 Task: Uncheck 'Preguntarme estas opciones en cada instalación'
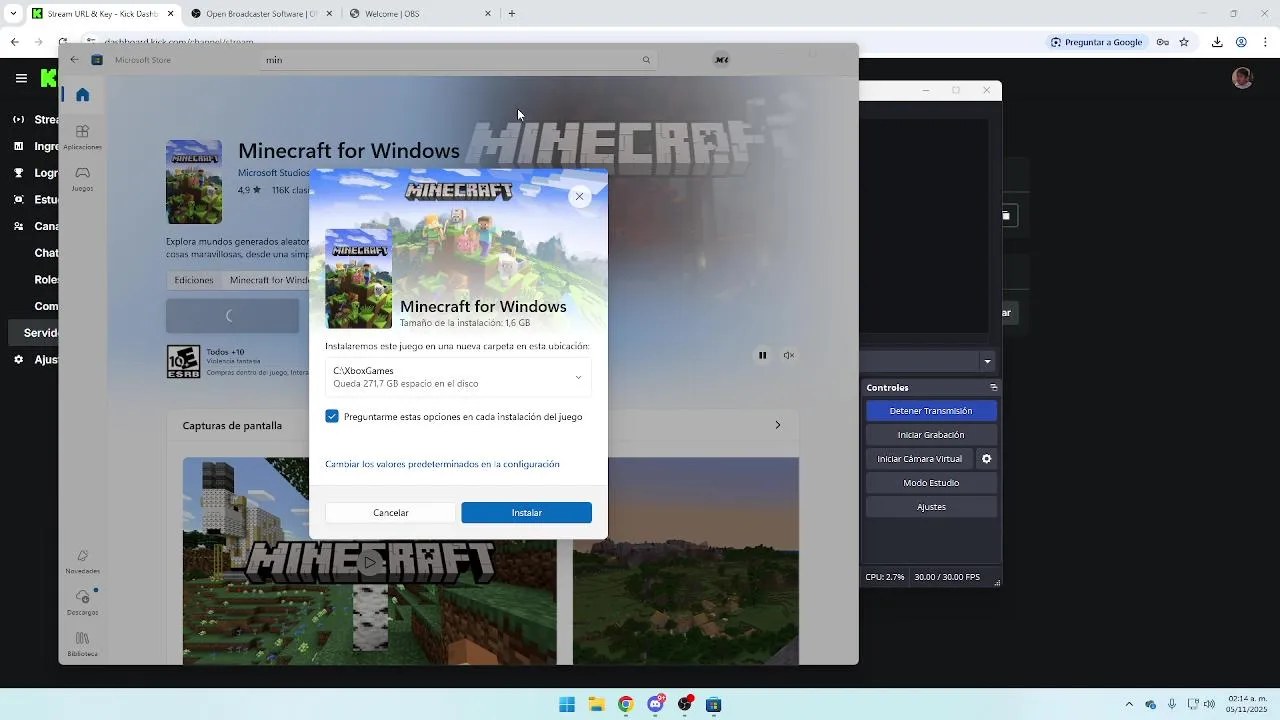coord(332,416)
